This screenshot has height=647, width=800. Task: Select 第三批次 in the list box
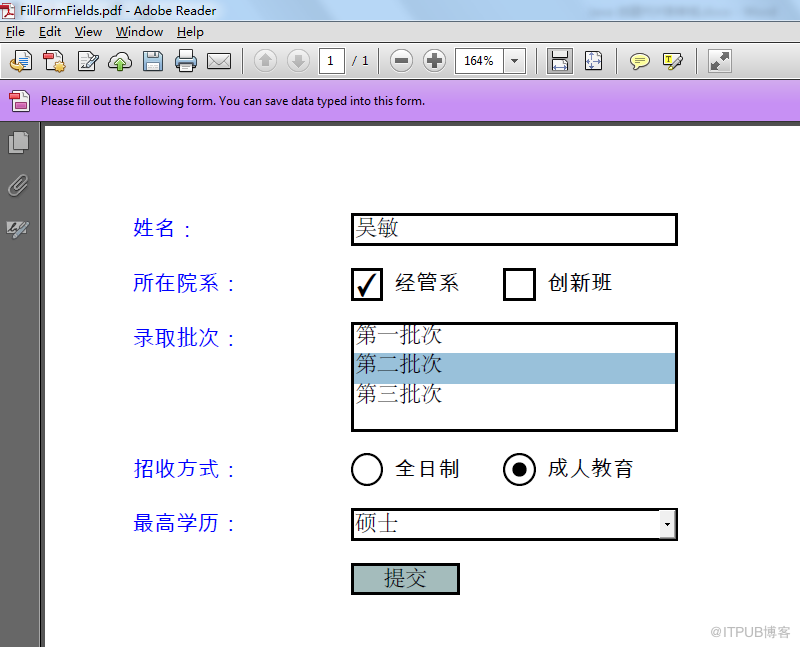point(514,394)
